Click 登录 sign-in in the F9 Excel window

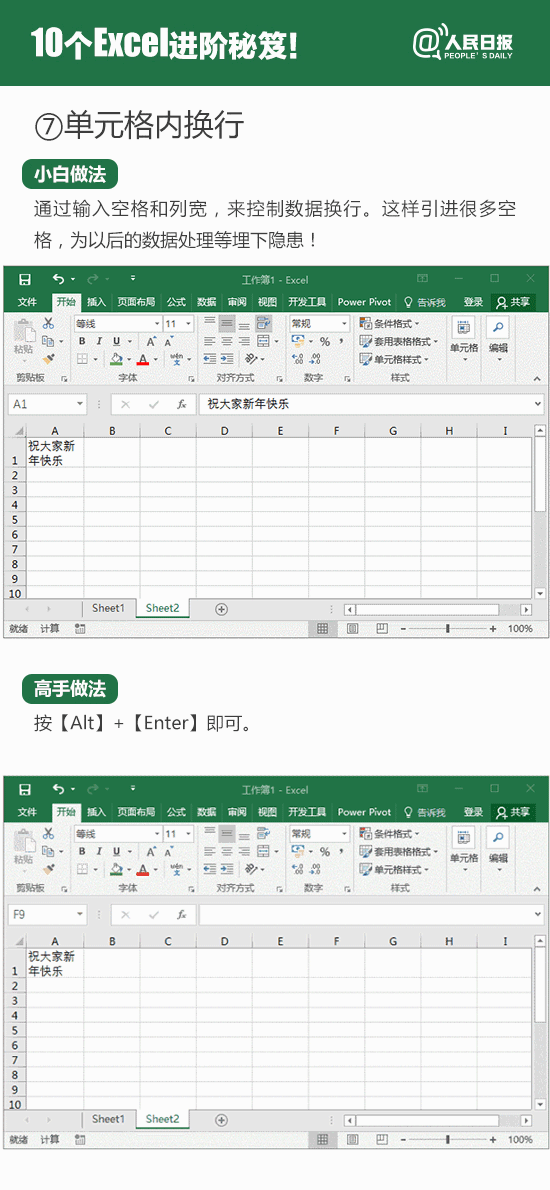[473, 811]
